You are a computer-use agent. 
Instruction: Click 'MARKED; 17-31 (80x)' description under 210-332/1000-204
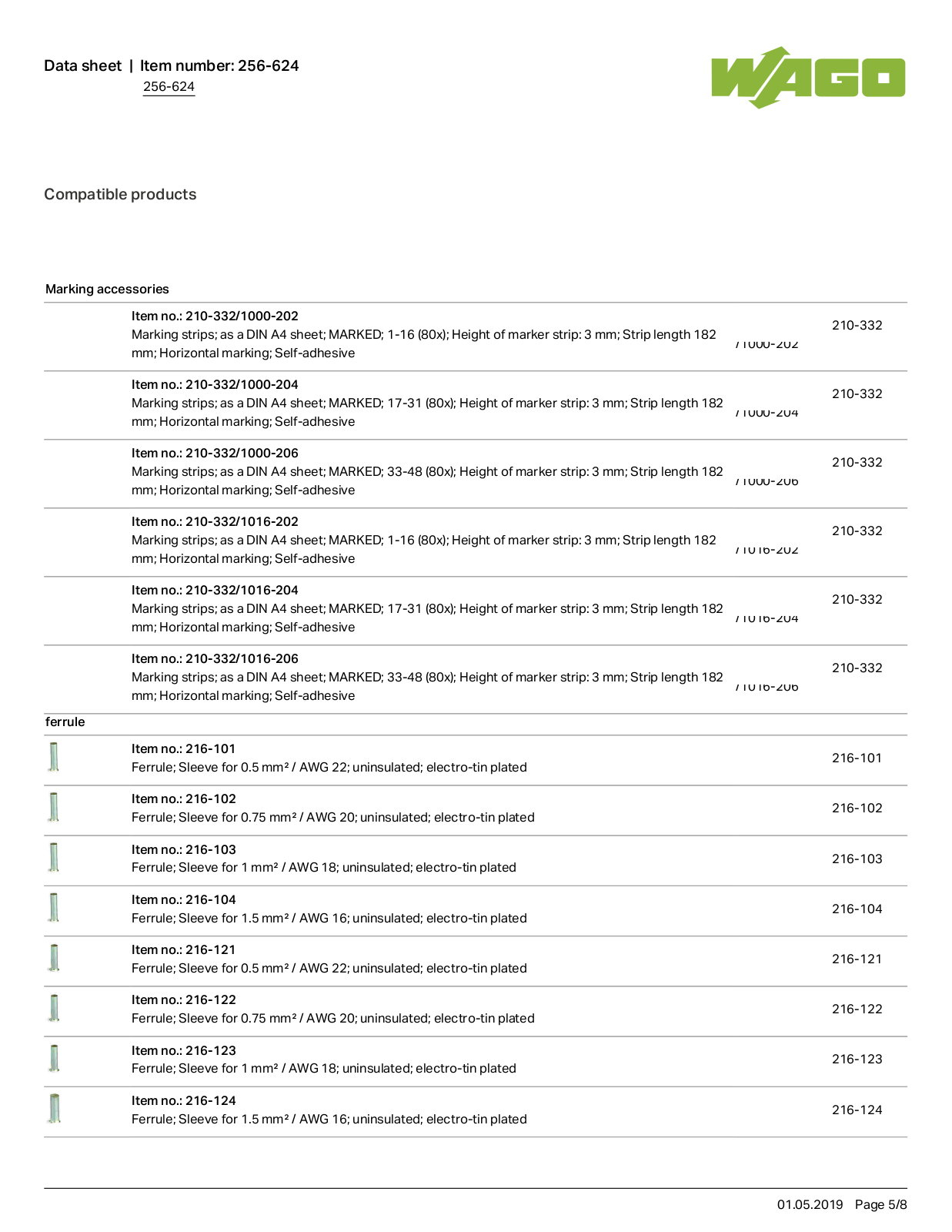click(x=392, y=403)
